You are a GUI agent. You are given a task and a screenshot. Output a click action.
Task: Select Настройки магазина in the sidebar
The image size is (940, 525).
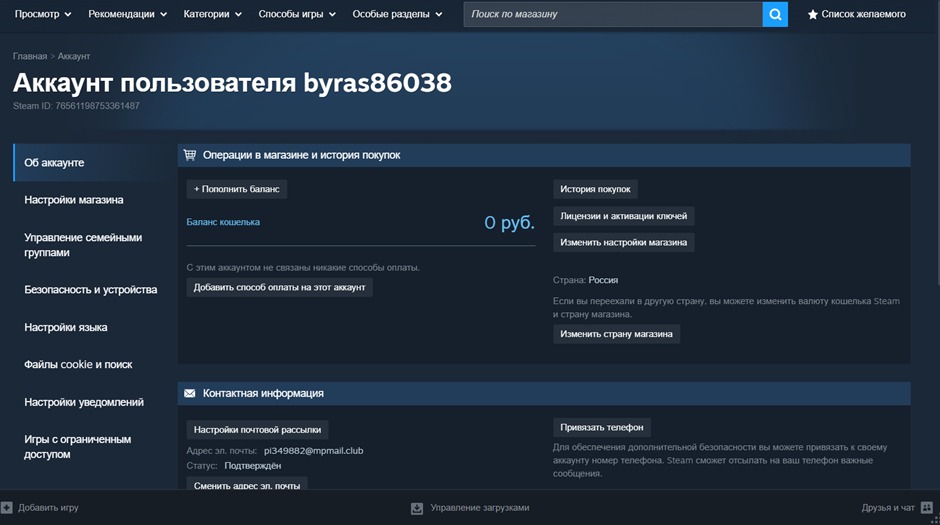(74, 200)
